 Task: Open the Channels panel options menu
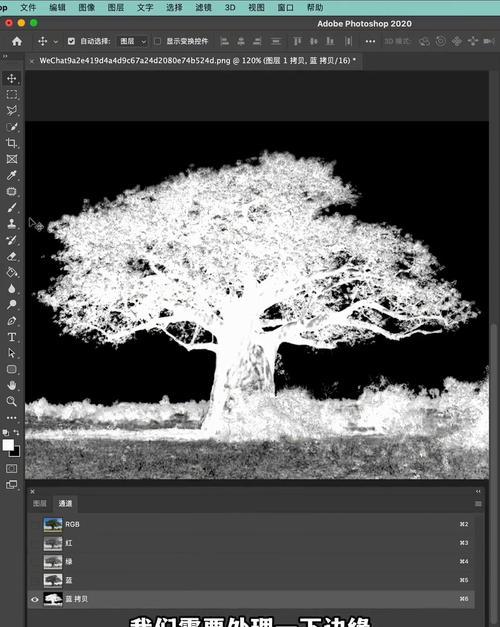[x=478, y=504]
